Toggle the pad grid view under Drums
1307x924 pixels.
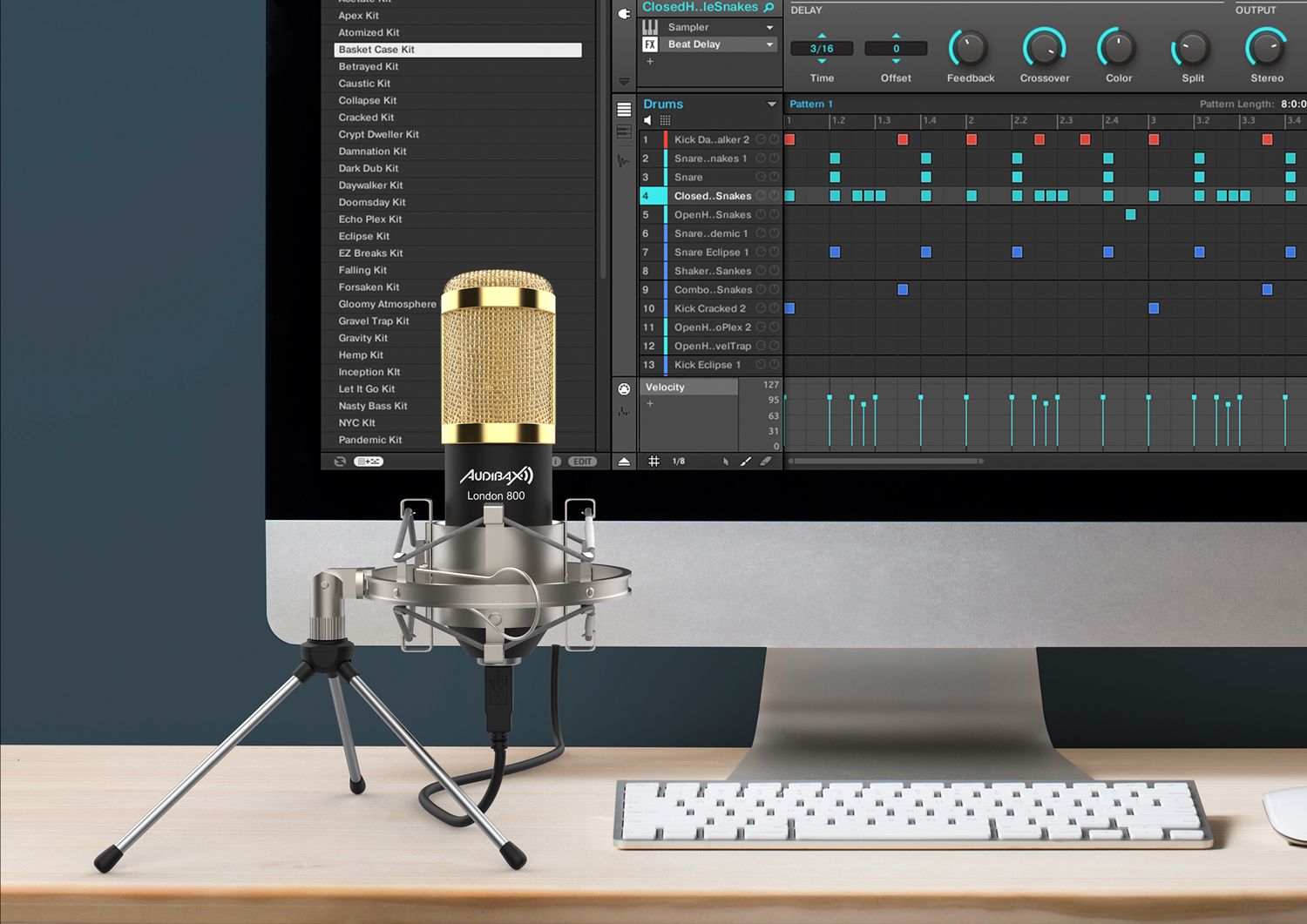click(665, 120)
